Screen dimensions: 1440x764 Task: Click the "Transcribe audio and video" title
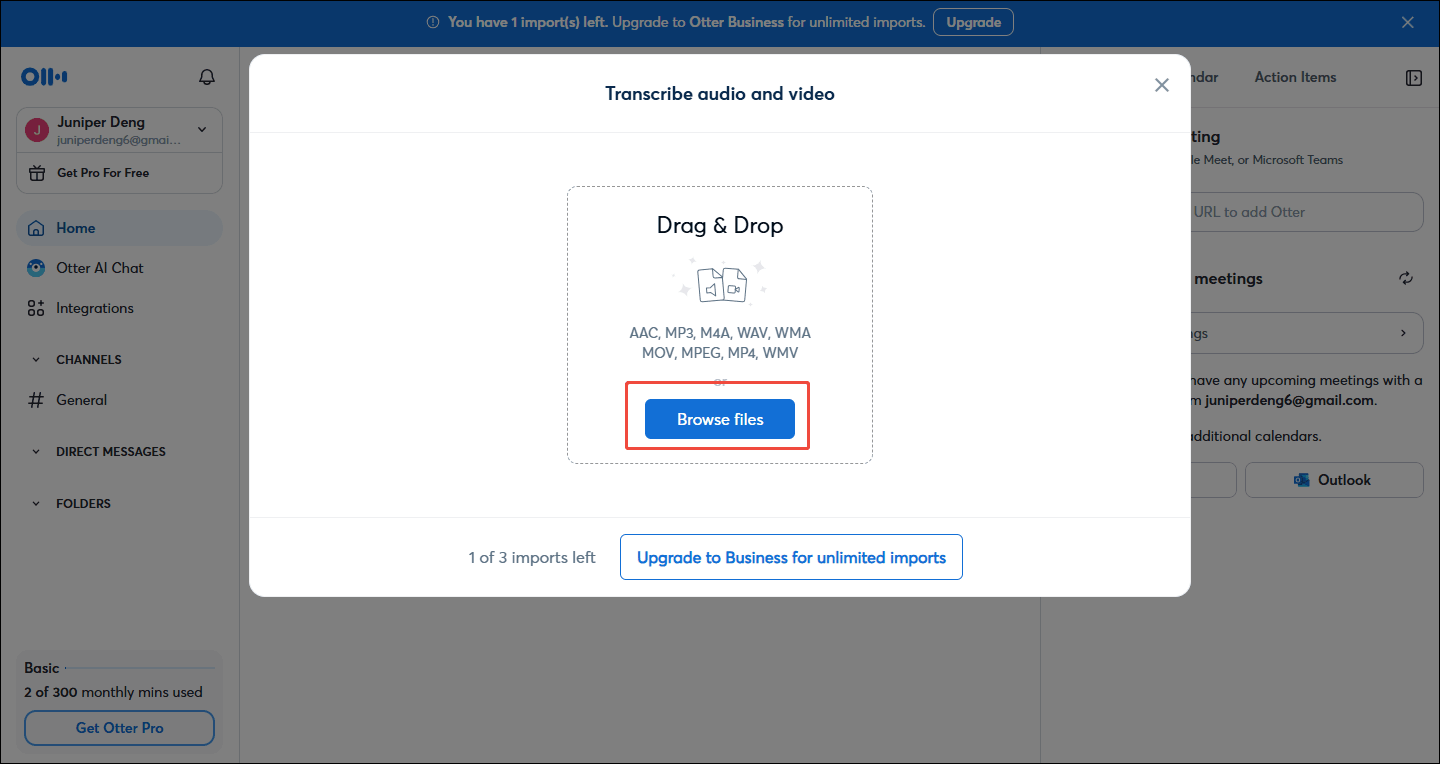[x=720, y=94]
